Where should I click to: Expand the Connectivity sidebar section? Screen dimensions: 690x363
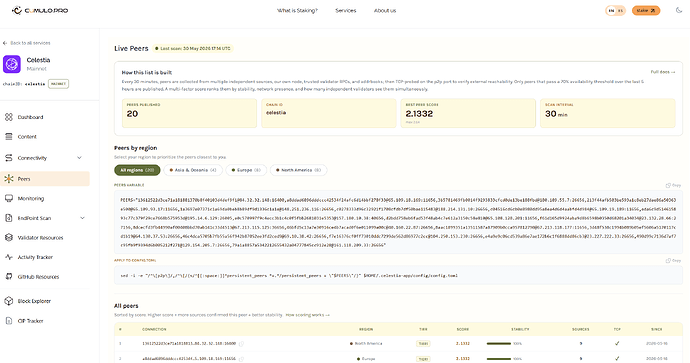coord(80,158)
